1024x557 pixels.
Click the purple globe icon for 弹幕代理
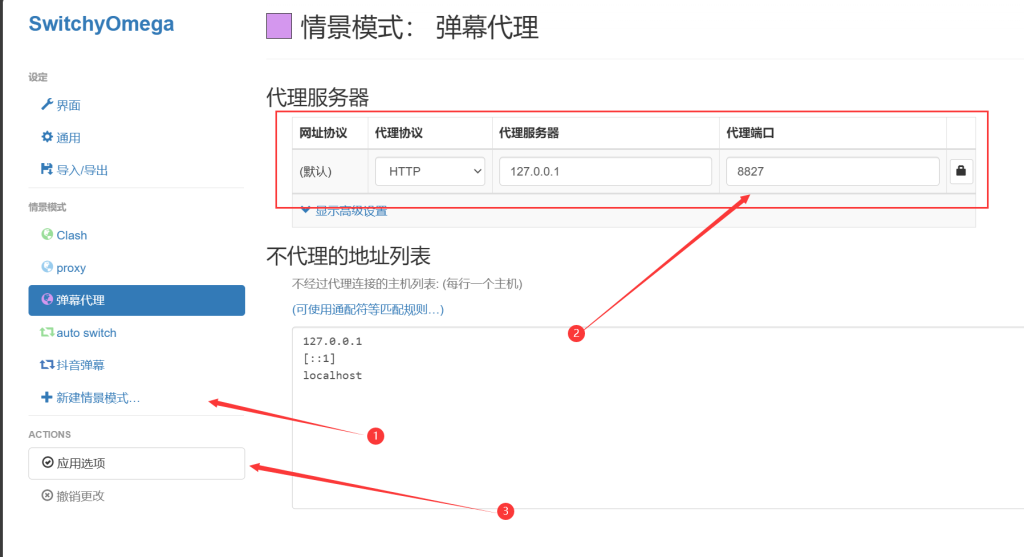click(x=47, y=299)
